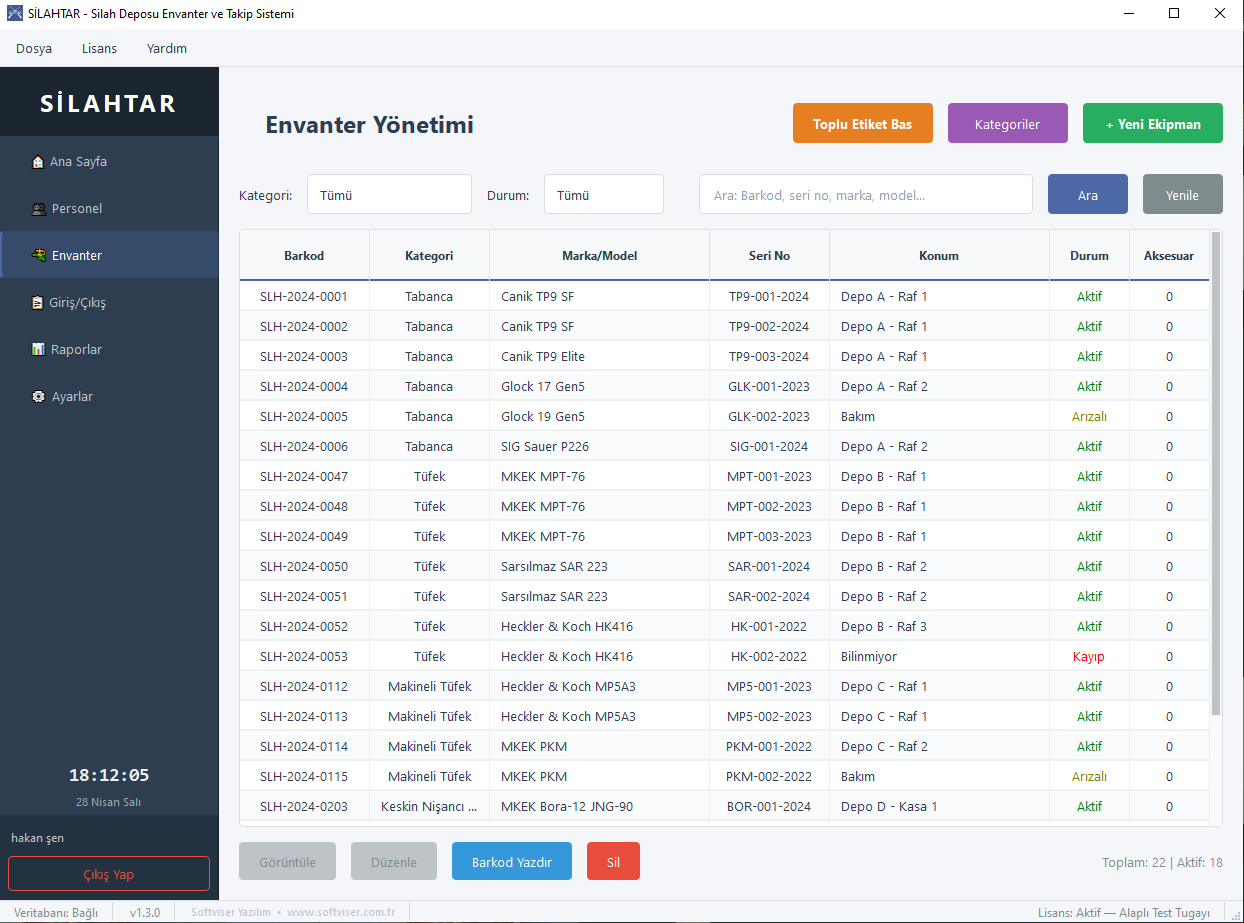
Task: Click the Barkod Yazdır button
Action: [x=512, y=862]
